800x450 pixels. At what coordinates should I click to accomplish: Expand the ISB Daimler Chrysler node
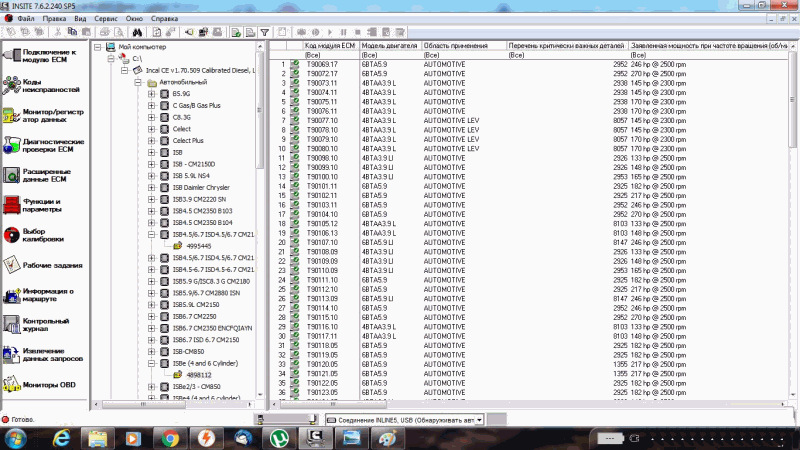pyautogui.click(x=152, y=188)
